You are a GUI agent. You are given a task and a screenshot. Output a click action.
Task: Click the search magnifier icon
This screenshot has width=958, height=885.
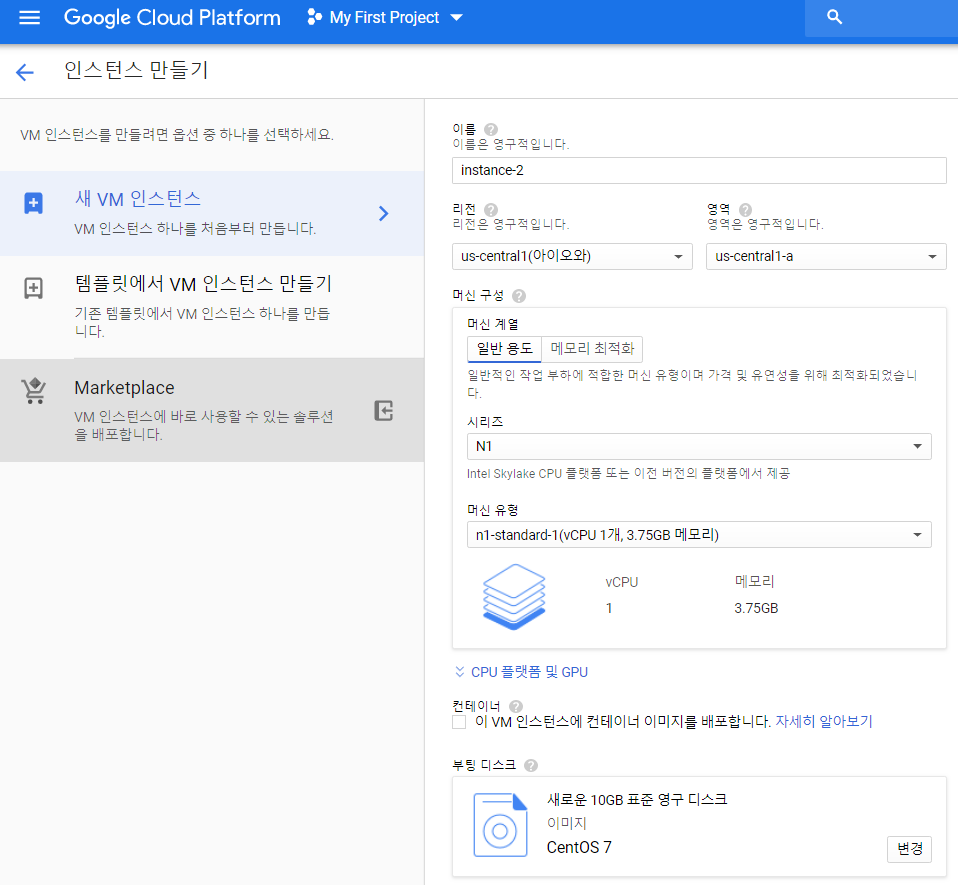(834, 17)
